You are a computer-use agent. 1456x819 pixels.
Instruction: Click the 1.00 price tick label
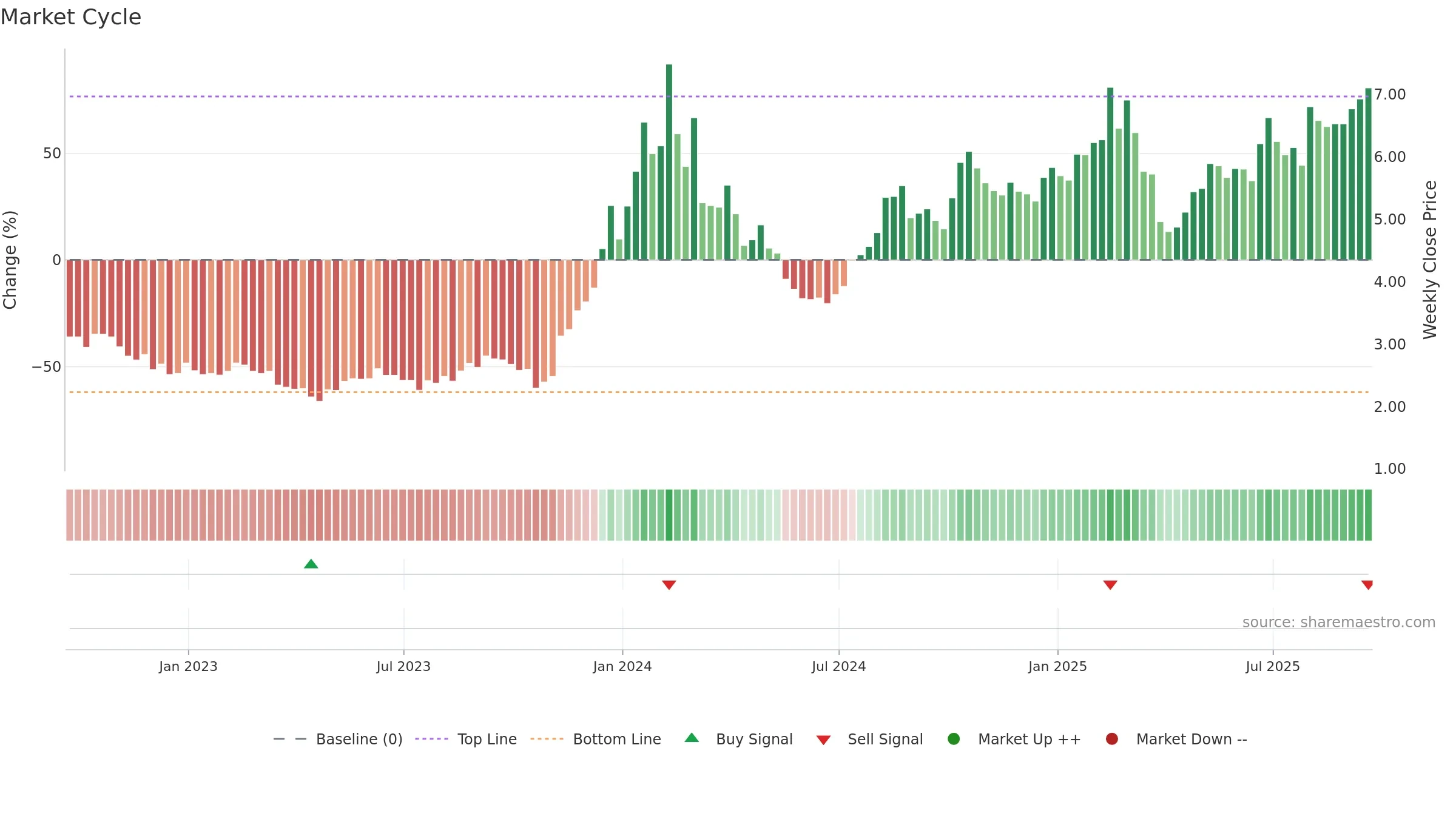click(1390, 469)
